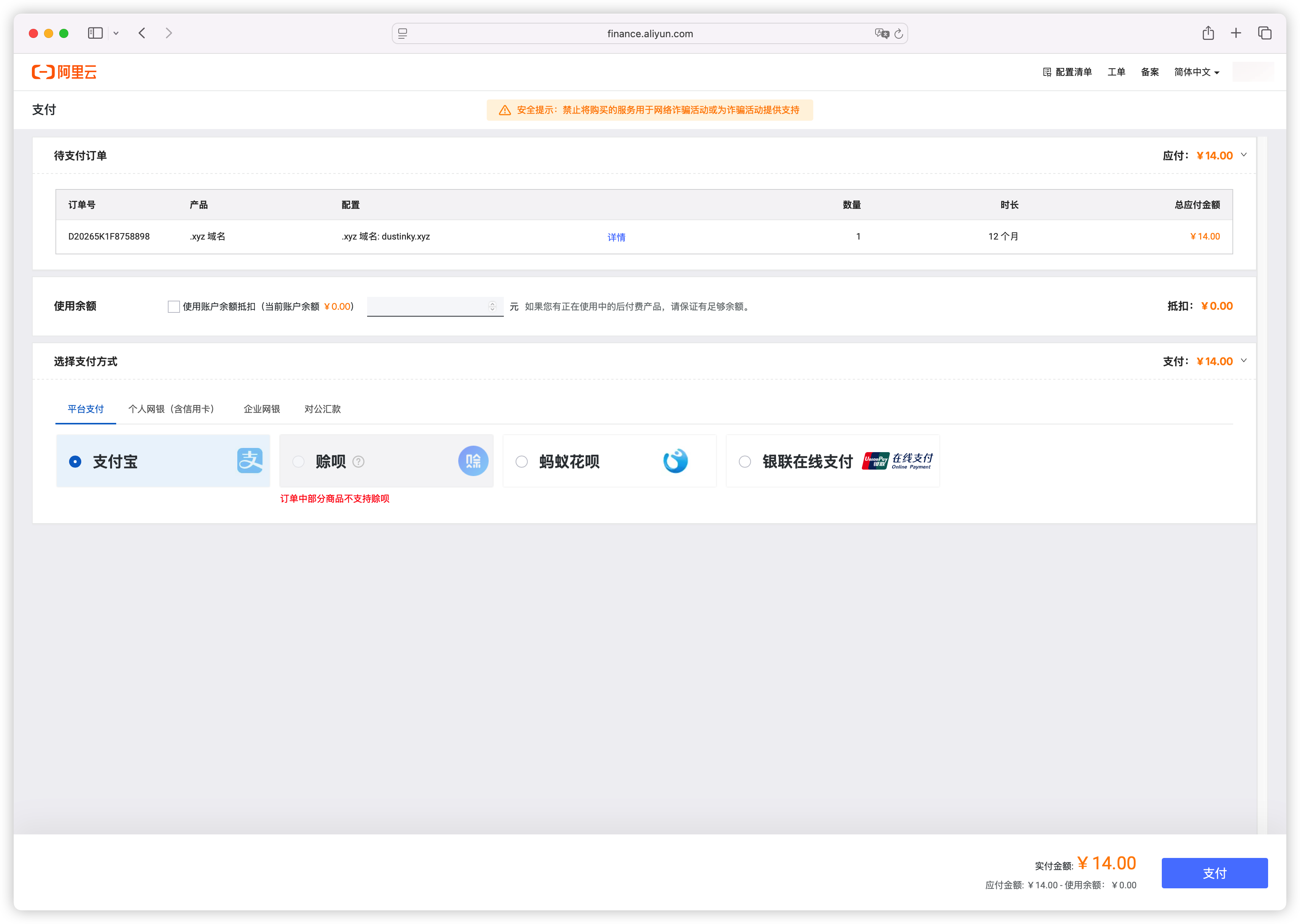This screenshot has height=924, width=1300.
Task: Open 配置清单 with list icon
Action: pos(1067,72)
